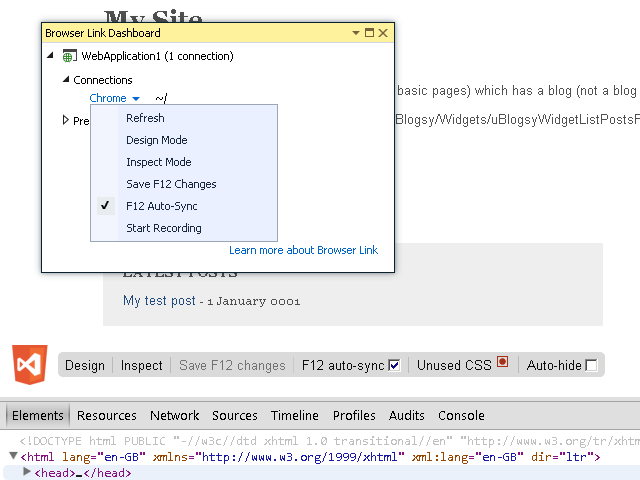Close the Browser Link Dashboard panel
640x480 pixels.
click(x=383, y=33)
